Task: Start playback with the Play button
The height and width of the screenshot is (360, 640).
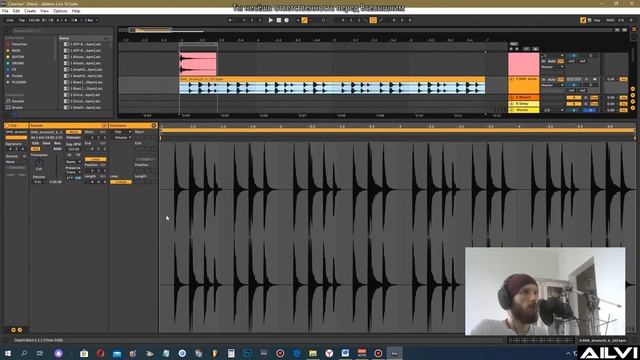Action: click(x=271, y=20)
